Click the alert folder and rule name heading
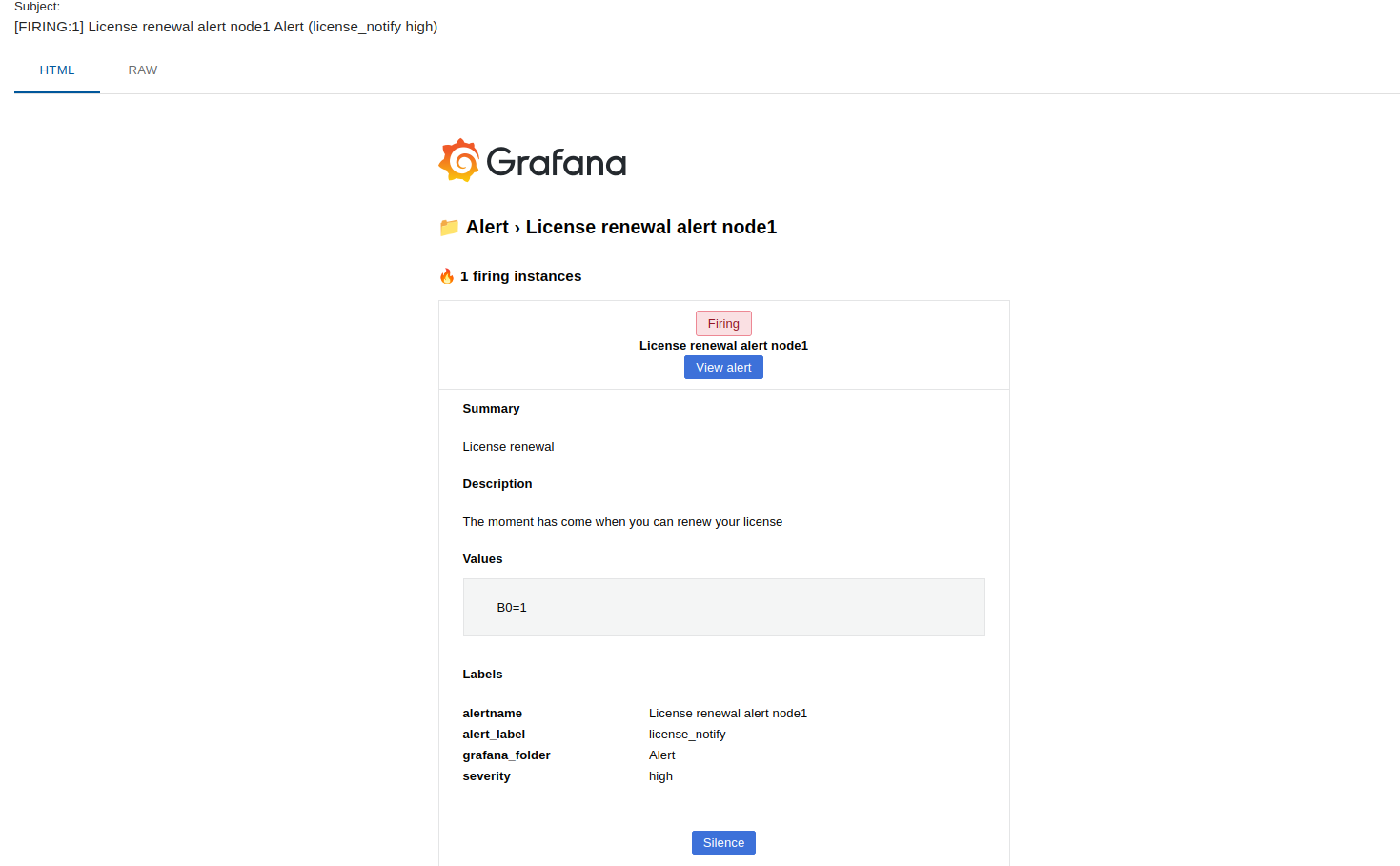 tap(621, 227)
